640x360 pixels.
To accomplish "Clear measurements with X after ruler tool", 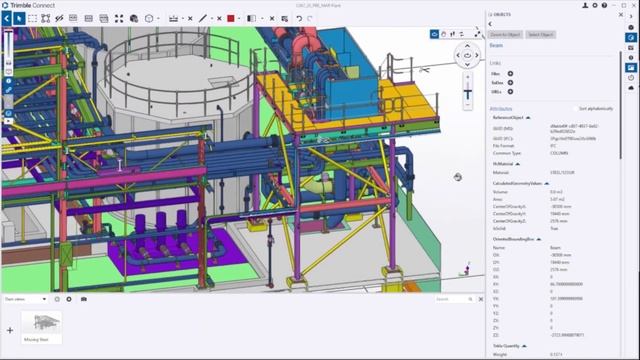I will coord(190,18).
